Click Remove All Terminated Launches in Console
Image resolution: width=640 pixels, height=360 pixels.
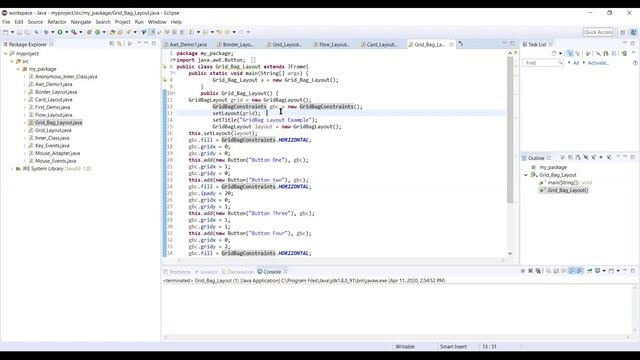pyautogui.click(x=538, y=271)
